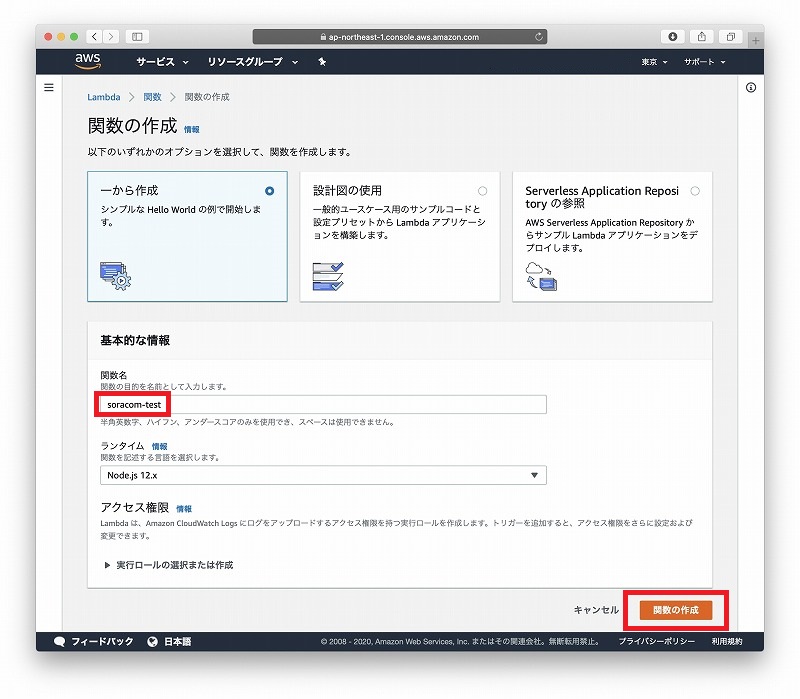
Task: Click the globe language icon
Action: pos(152,642)
